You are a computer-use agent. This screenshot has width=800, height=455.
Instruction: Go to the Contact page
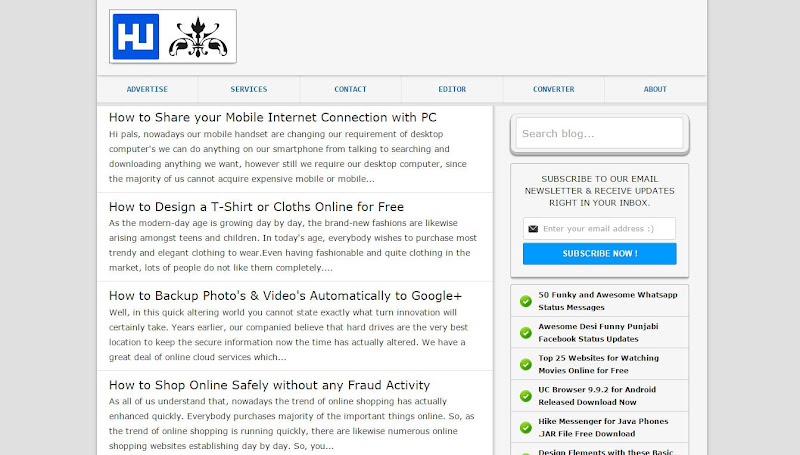point(351,89)
